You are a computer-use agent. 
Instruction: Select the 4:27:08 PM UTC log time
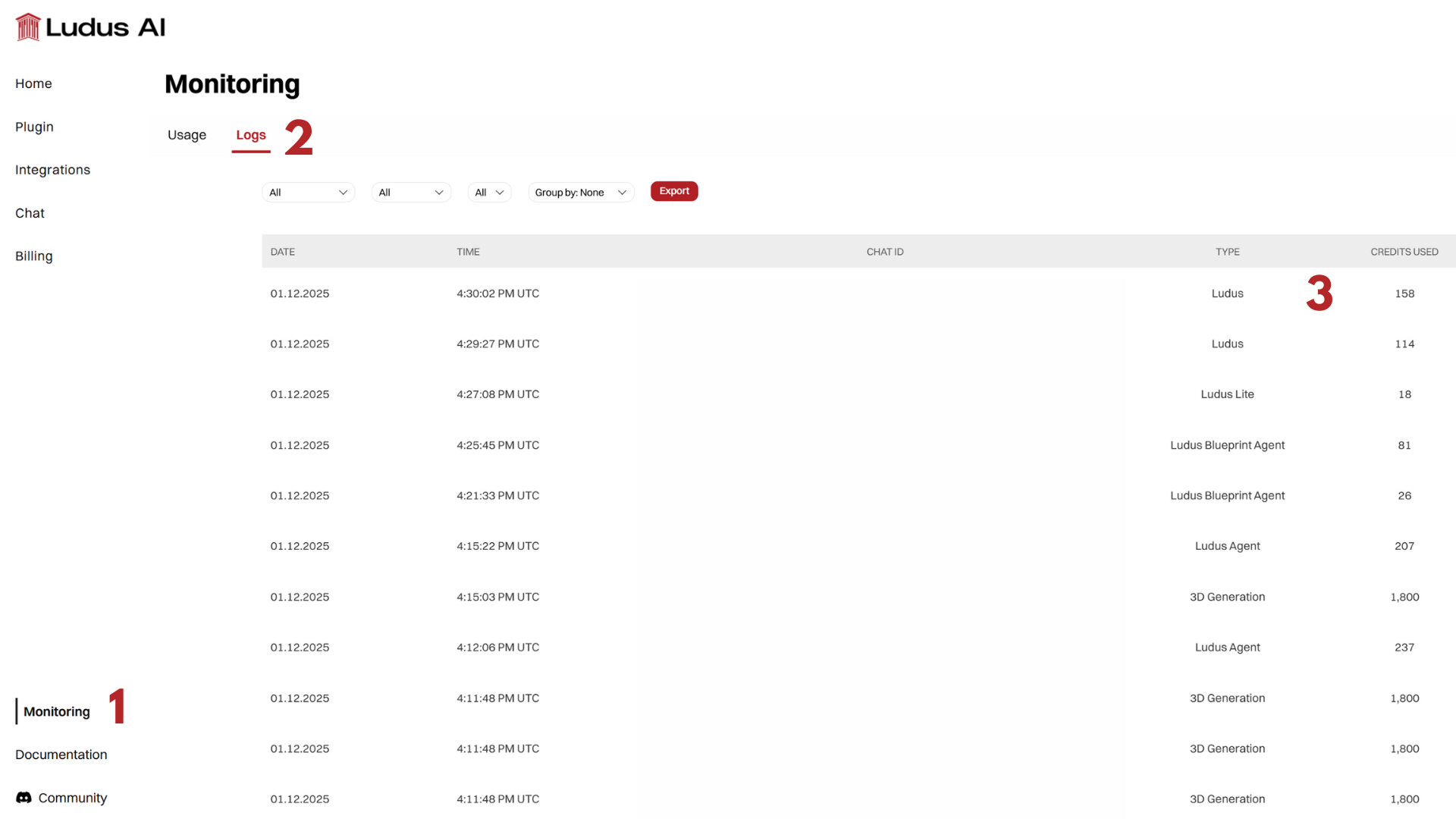[x=497, y=394]
